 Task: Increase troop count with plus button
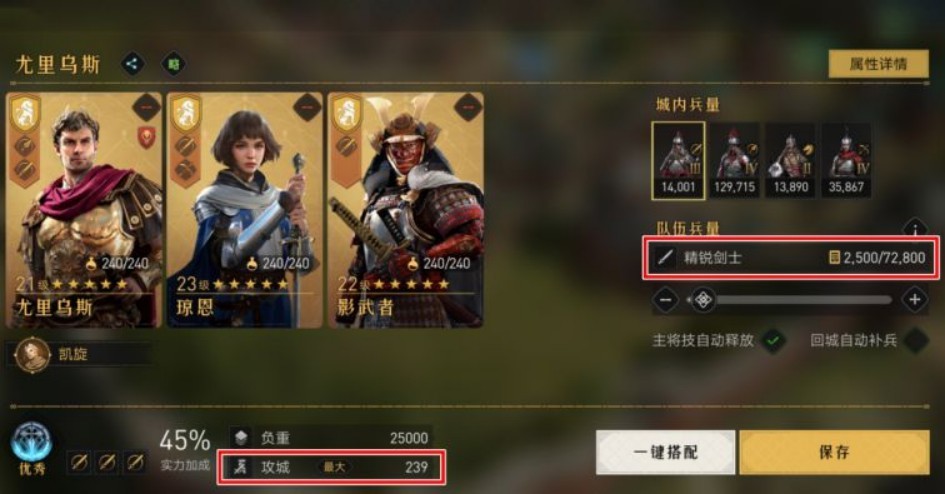pos(914,299)
